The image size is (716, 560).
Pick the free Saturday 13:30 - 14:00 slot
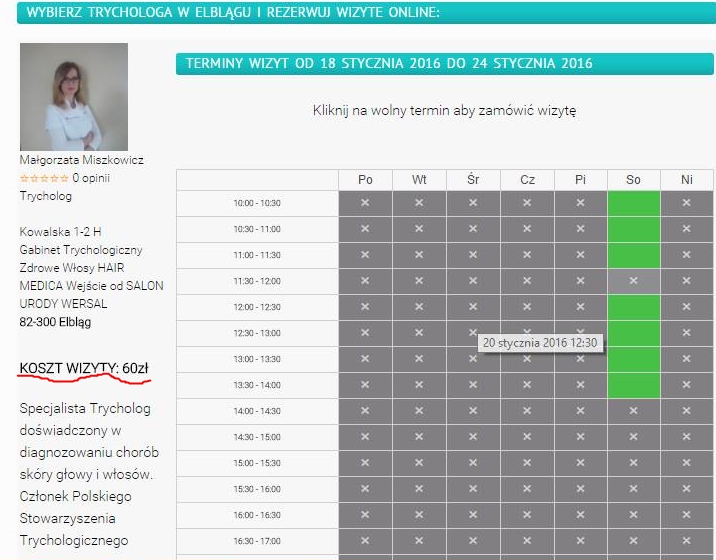(633, 385)
